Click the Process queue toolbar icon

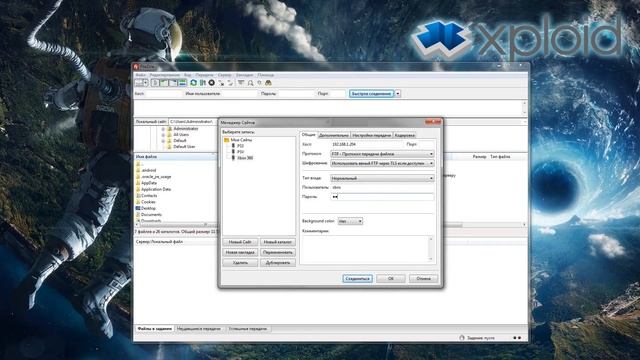click(x=202, y=83)
